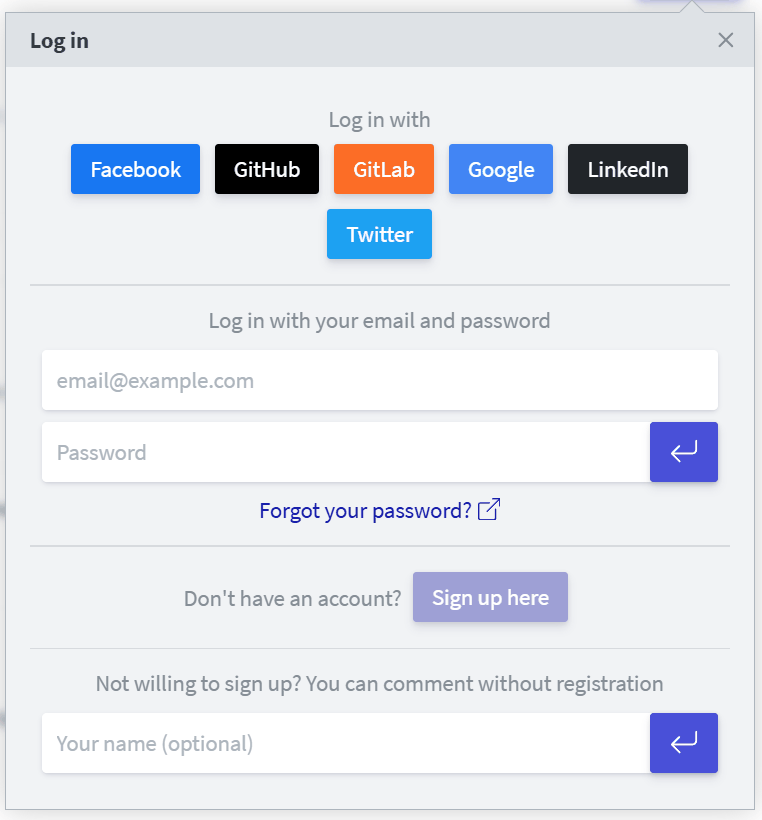Image resolution: width=762 pixels, height=820 pixels.
Task: Click the "Not willing to sign up?" message
Action: (x=379, y=684)
